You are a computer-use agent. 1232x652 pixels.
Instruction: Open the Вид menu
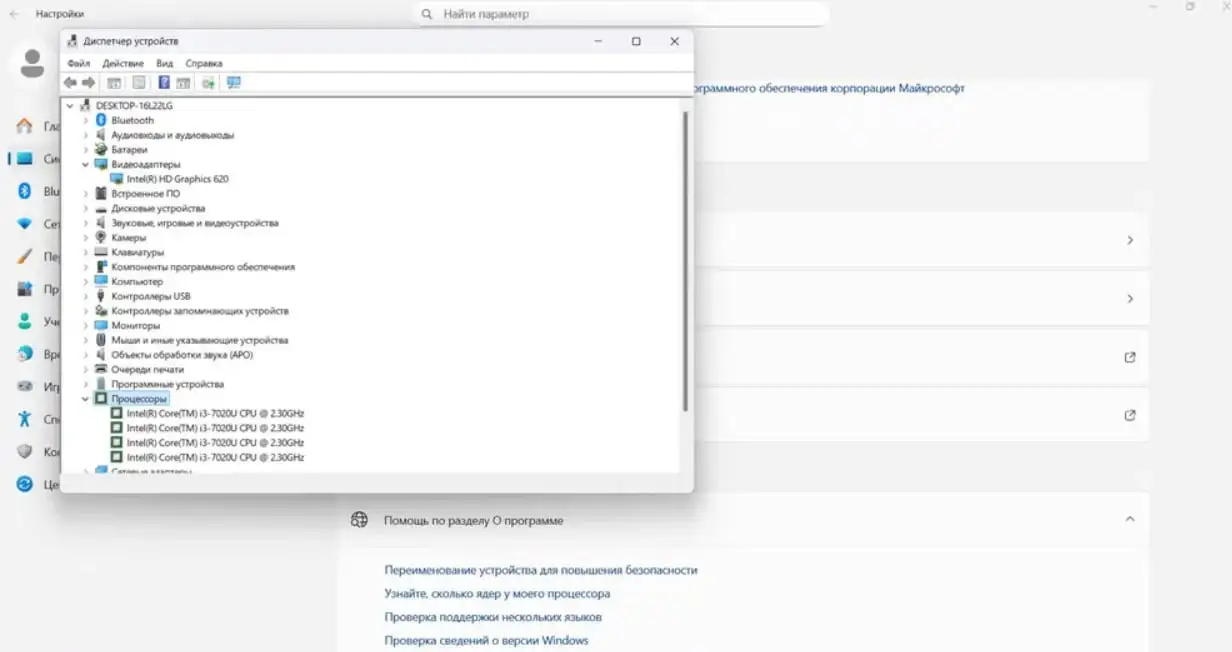165,63
